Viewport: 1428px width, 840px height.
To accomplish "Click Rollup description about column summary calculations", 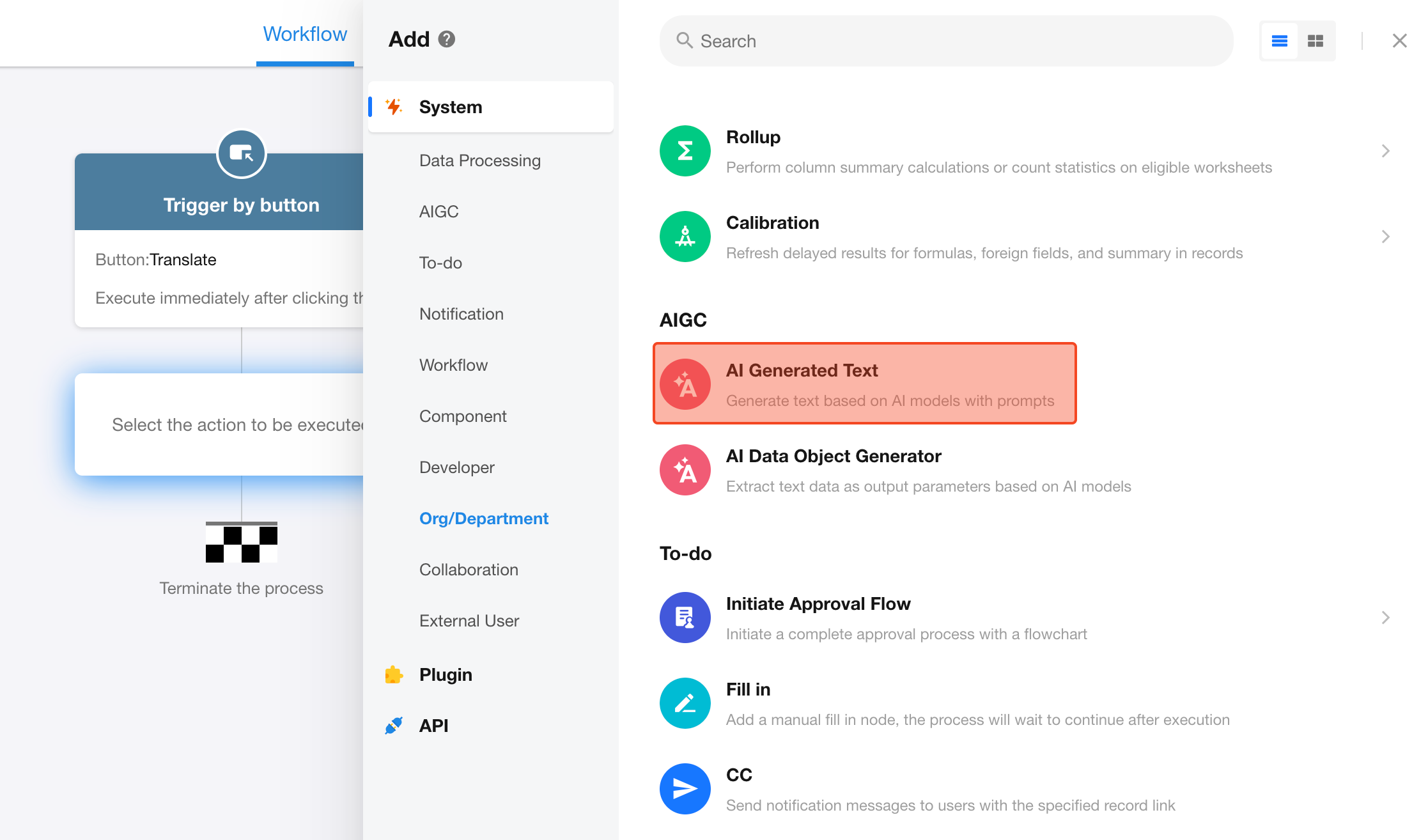I will [999, 167].
